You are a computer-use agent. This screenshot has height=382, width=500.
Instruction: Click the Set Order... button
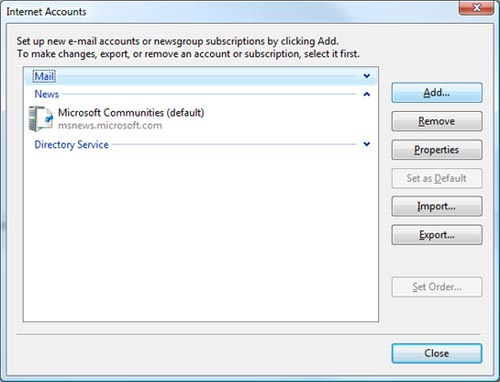coord(437,287)
